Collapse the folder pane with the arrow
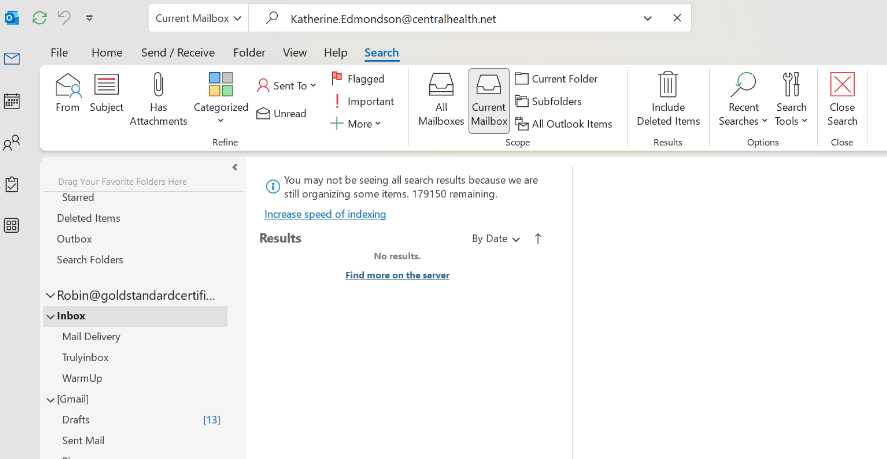The image size is (887, 459). tap(235, 167)
